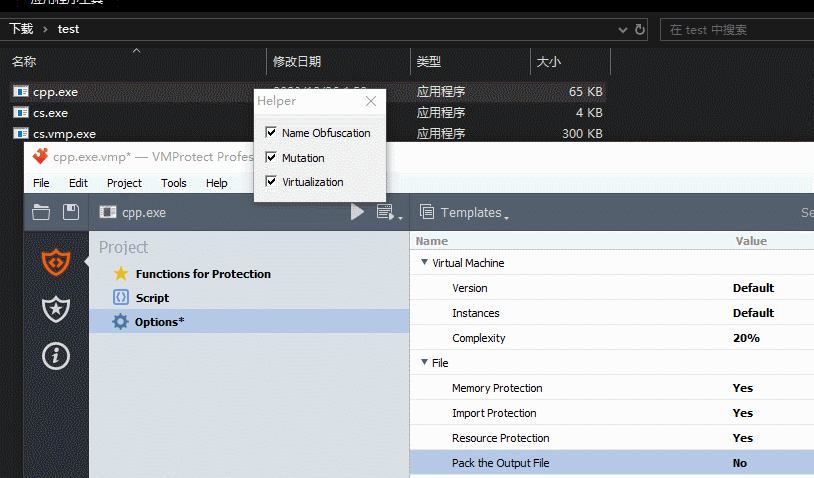Open the Templates dropdown
Screen dimensions: 814x478
click(x=474, y=213)
